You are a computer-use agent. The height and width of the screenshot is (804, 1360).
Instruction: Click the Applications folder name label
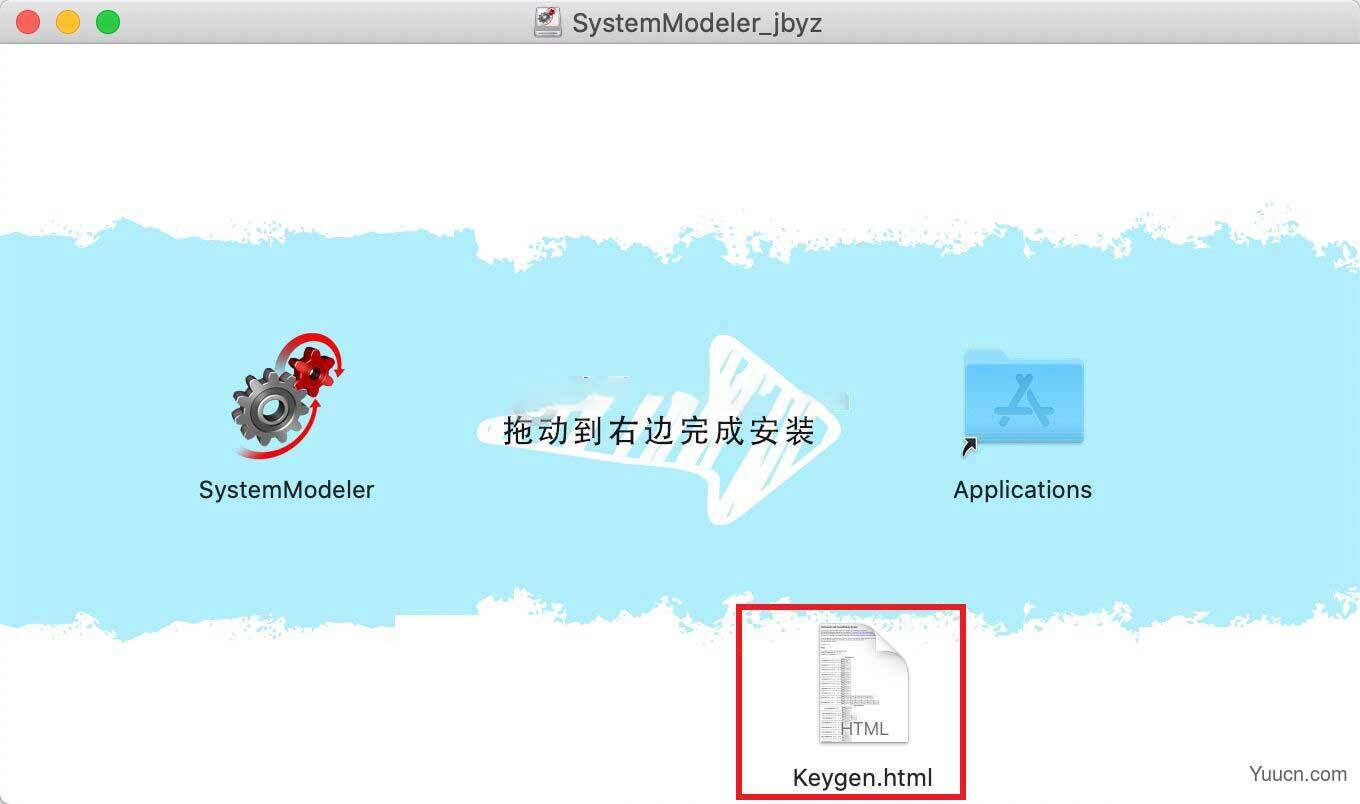pos(1022,490)
